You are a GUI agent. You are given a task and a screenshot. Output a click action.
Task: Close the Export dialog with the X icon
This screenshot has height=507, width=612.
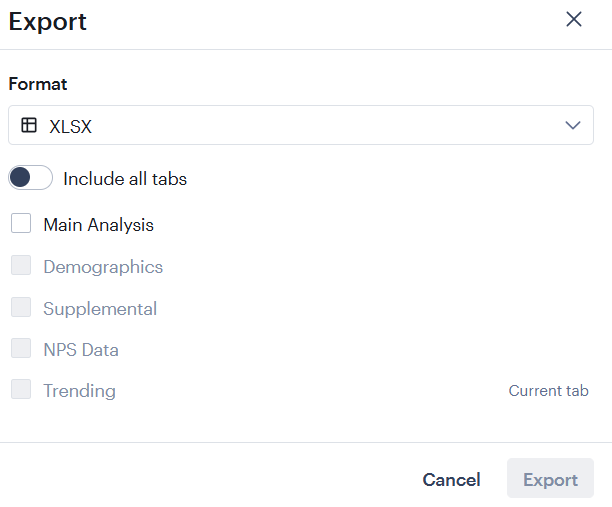coord(573,20)
